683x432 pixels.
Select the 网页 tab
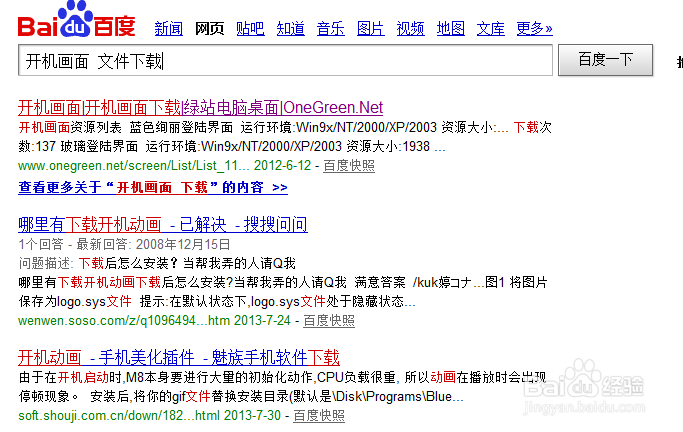point(210,29)
